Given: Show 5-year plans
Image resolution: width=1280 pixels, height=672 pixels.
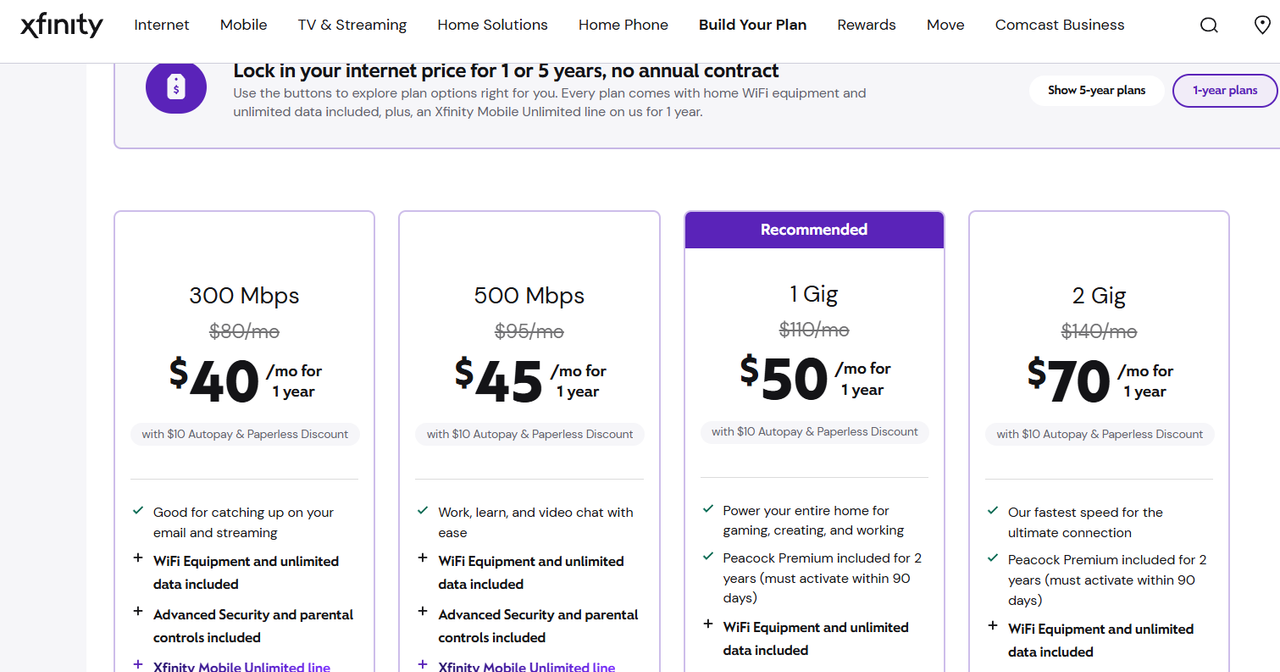Looking at the screenshot, I should (1096, 90).
